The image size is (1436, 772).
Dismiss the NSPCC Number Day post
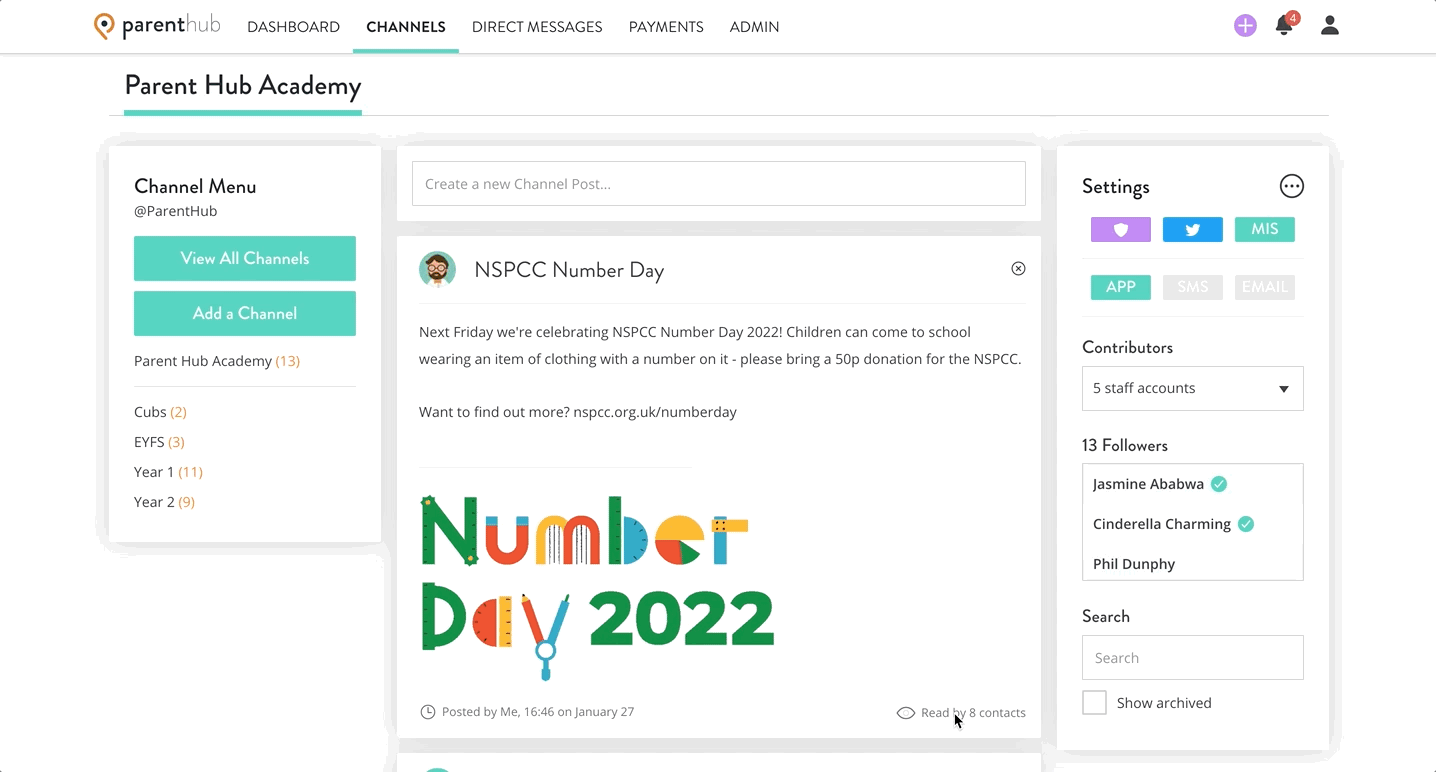pos(1018,268)
